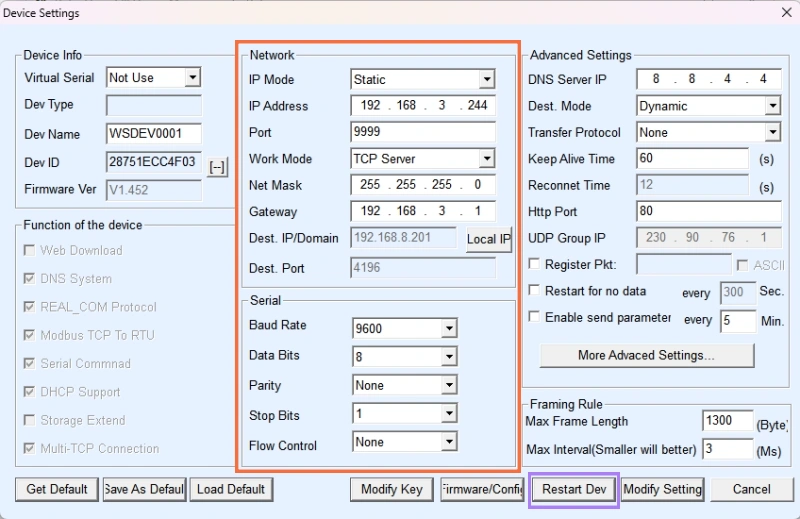Open Firmware/Config button
Viewport: 800px width, 519px height.
pyautogui.click(x=482, y=489)
